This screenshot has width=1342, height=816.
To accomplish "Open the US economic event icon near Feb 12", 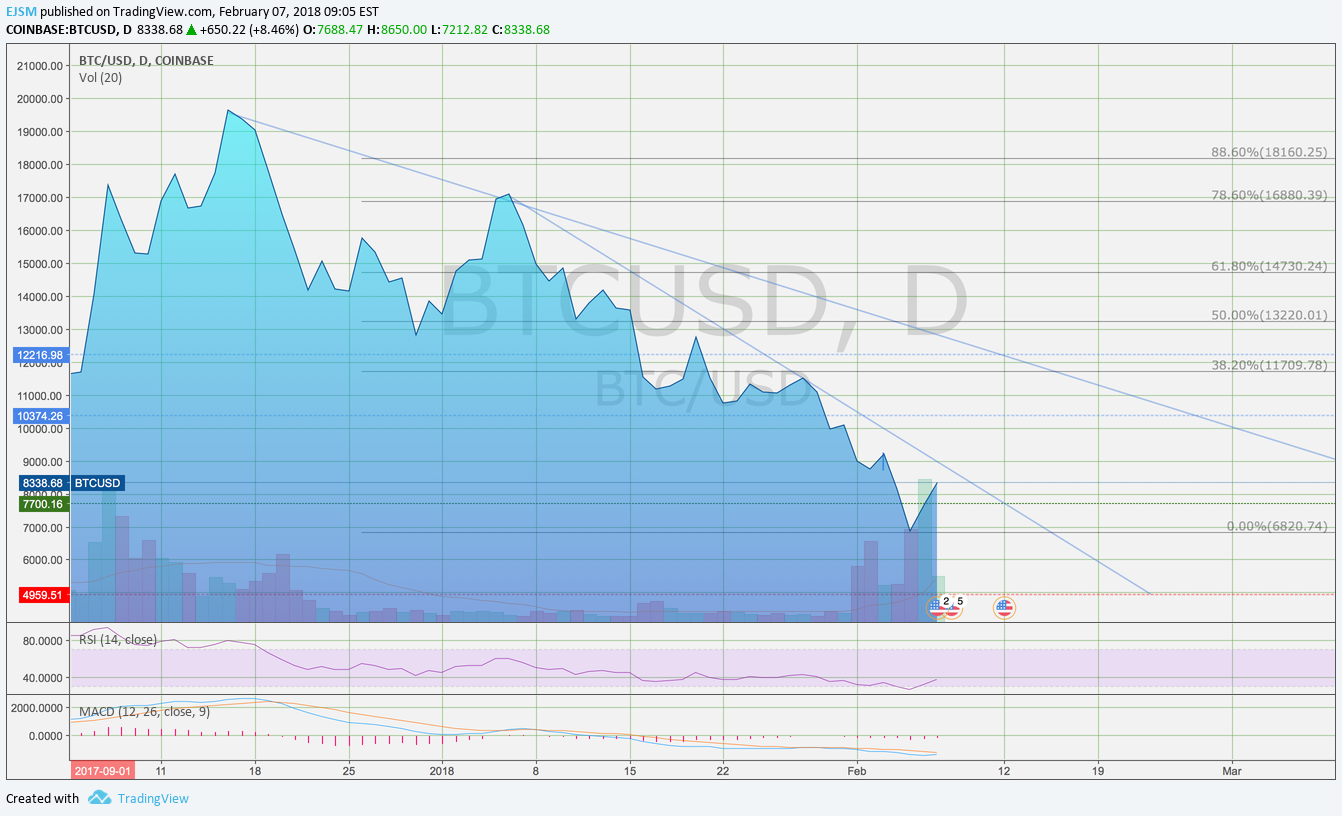I will click(1003, 607).
